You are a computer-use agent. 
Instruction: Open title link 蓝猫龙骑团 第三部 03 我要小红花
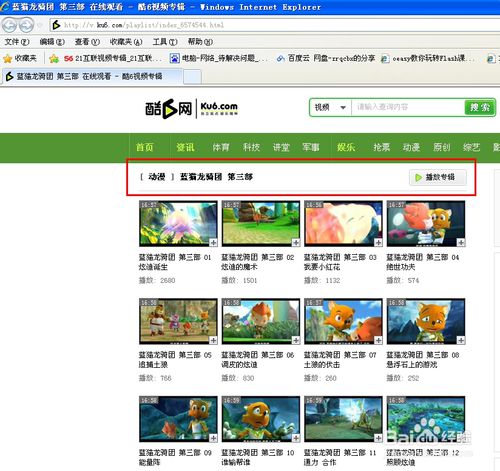340,262
